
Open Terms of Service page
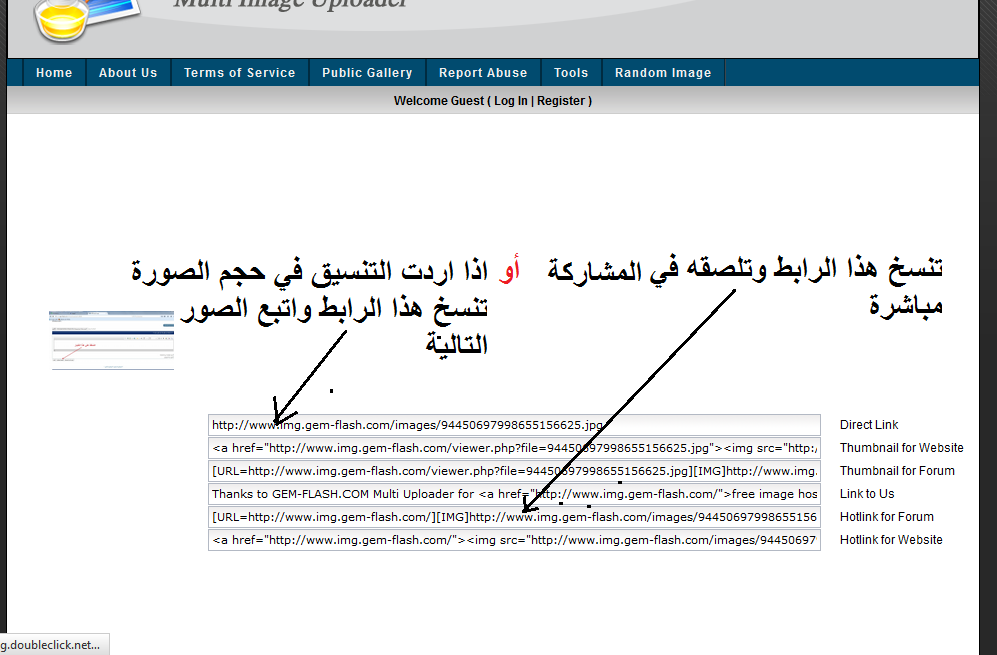click(x=240, y=72)
